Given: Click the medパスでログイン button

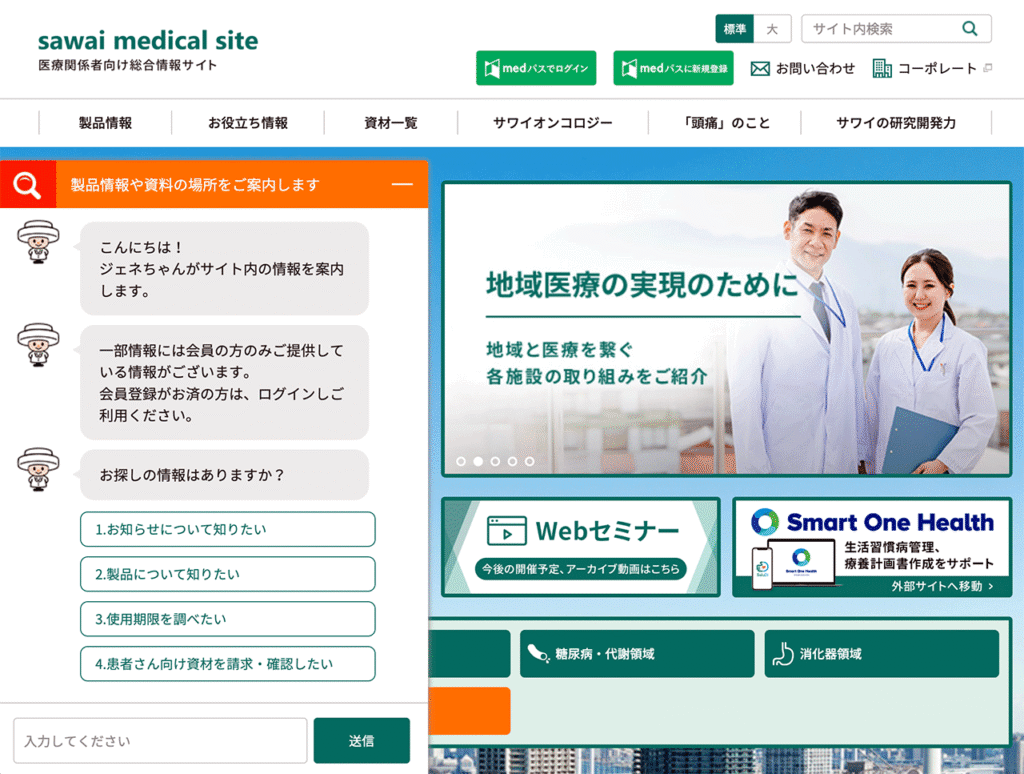Looking at the screenshot, I should 536,69.
